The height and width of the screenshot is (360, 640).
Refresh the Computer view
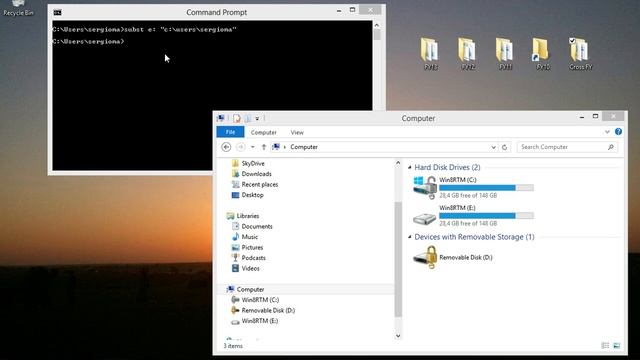504,147
